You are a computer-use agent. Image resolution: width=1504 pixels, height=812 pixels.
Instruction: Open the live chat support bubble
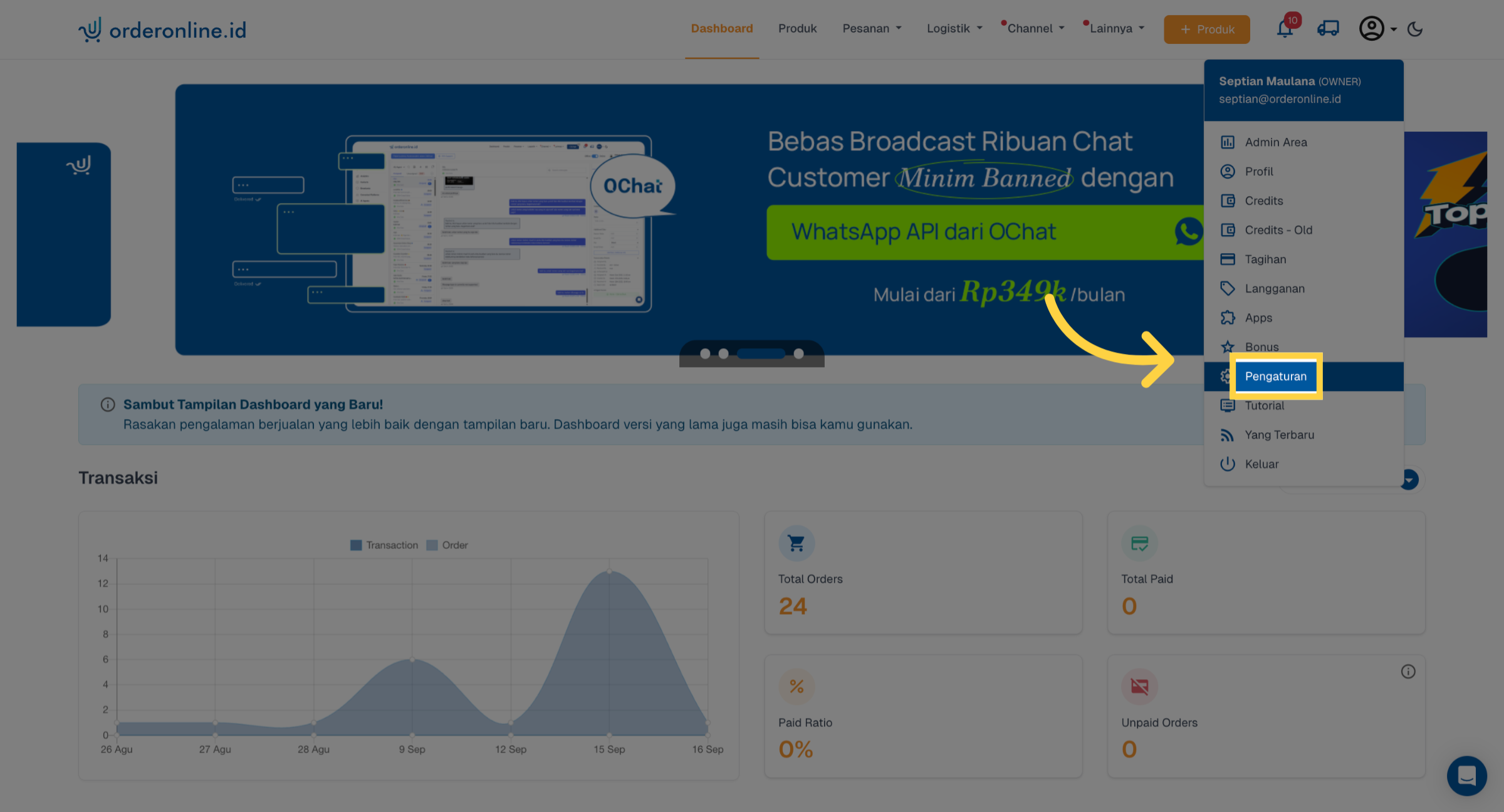(x=1466, y=776)
